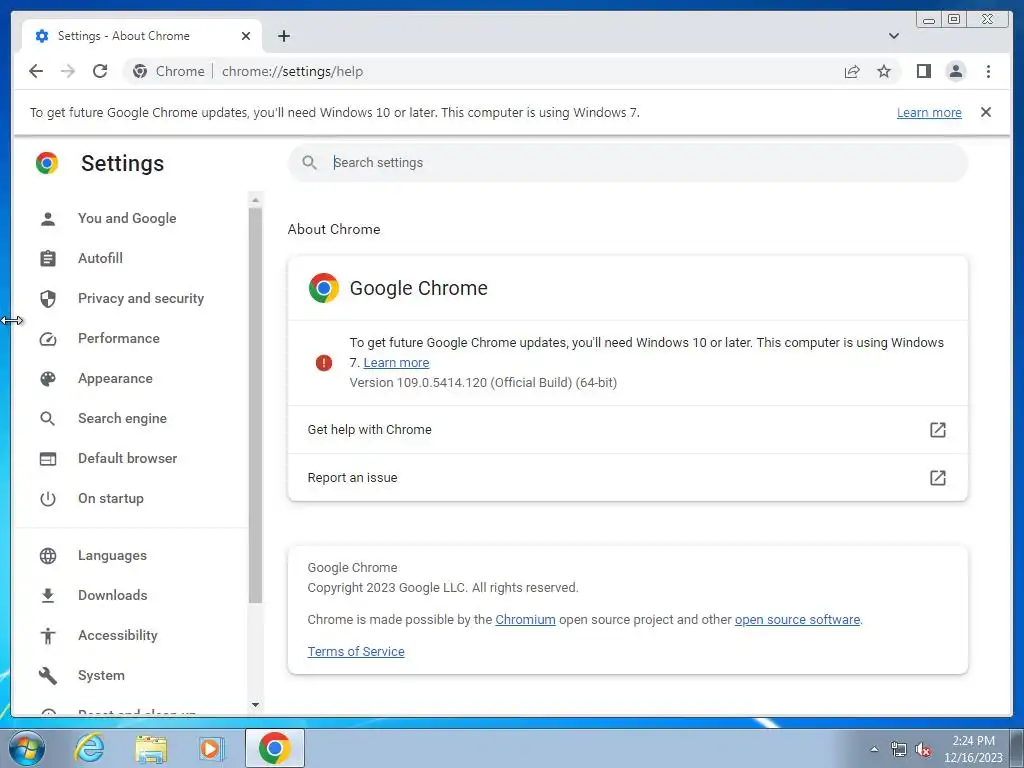
Task: Click the globe icon beside Languages
Action: point(48,556)
